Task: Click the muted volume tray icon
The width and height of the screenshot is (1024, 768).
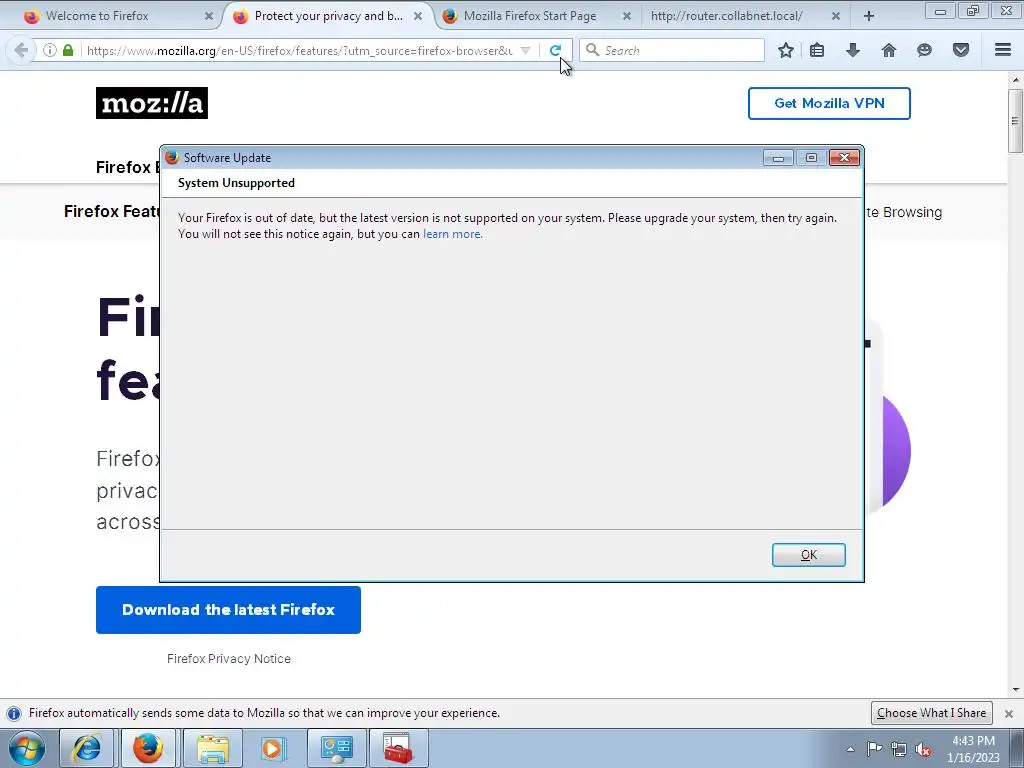Action: (x=923, y=750)
